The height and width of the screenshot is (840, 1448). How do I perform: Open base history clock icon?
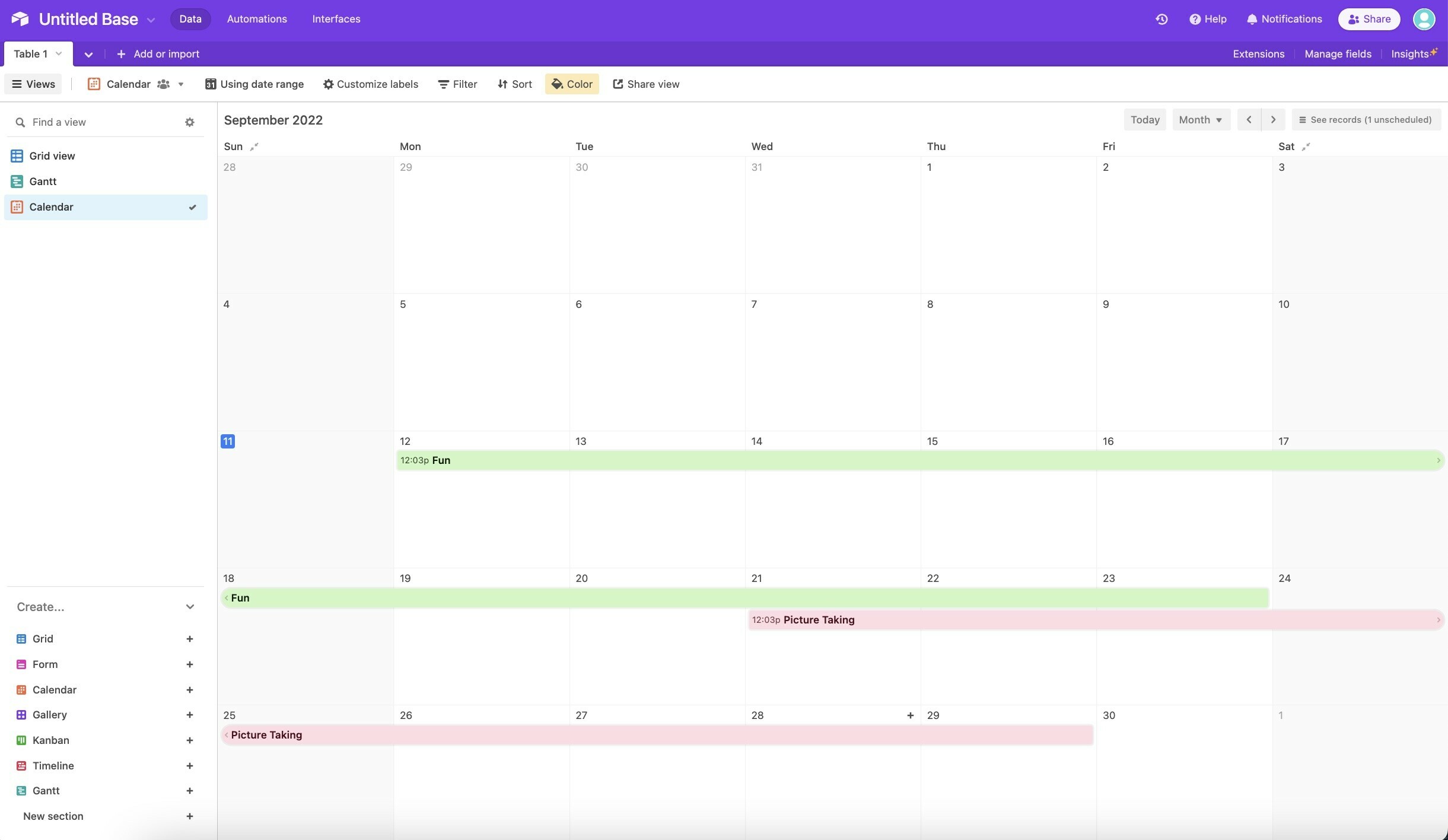(x=1161, y=19)
